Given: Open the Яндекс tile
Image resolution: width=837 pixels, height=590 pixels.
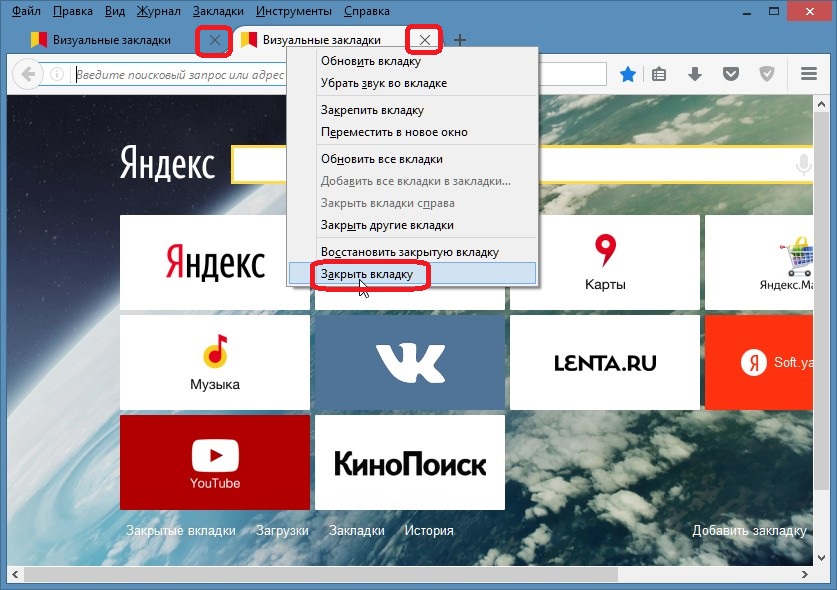Looking at the screenshot, I should pyautogui.click(x=215, y=262).
